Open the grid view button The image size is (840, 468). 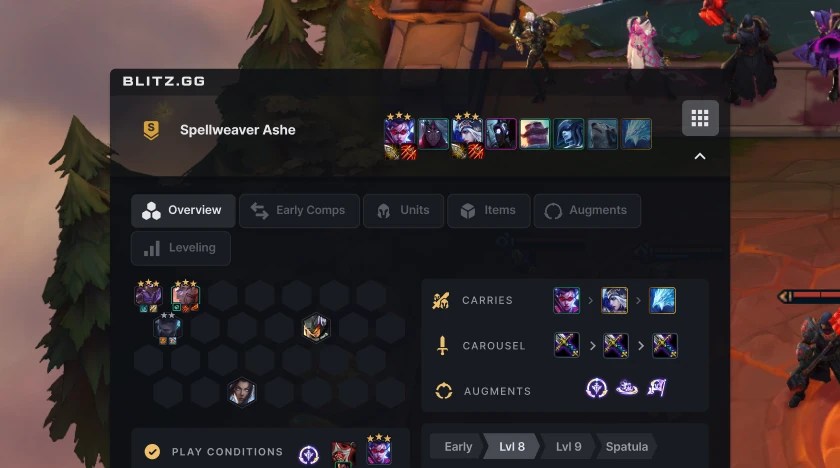click(x=700, y=118)
